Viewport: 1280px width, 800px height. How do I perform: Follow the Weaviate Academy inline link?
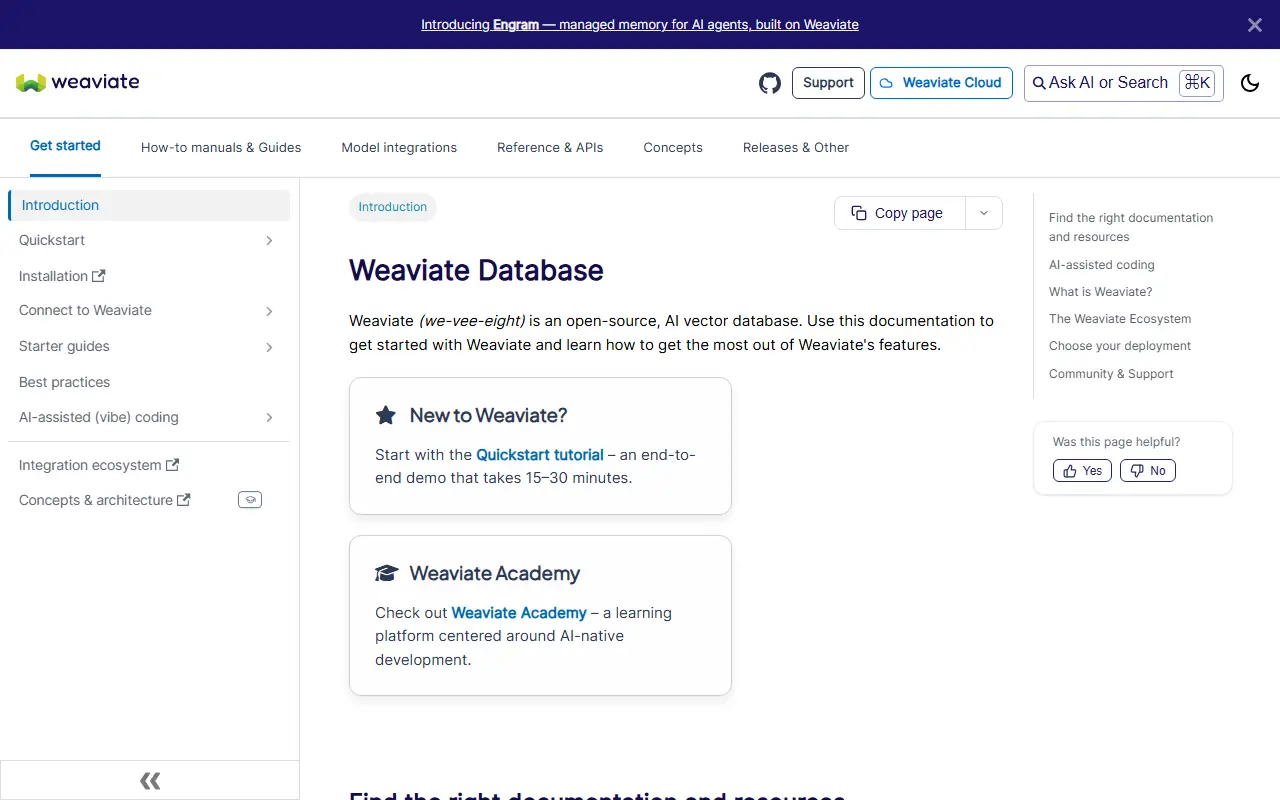(519, 612)
